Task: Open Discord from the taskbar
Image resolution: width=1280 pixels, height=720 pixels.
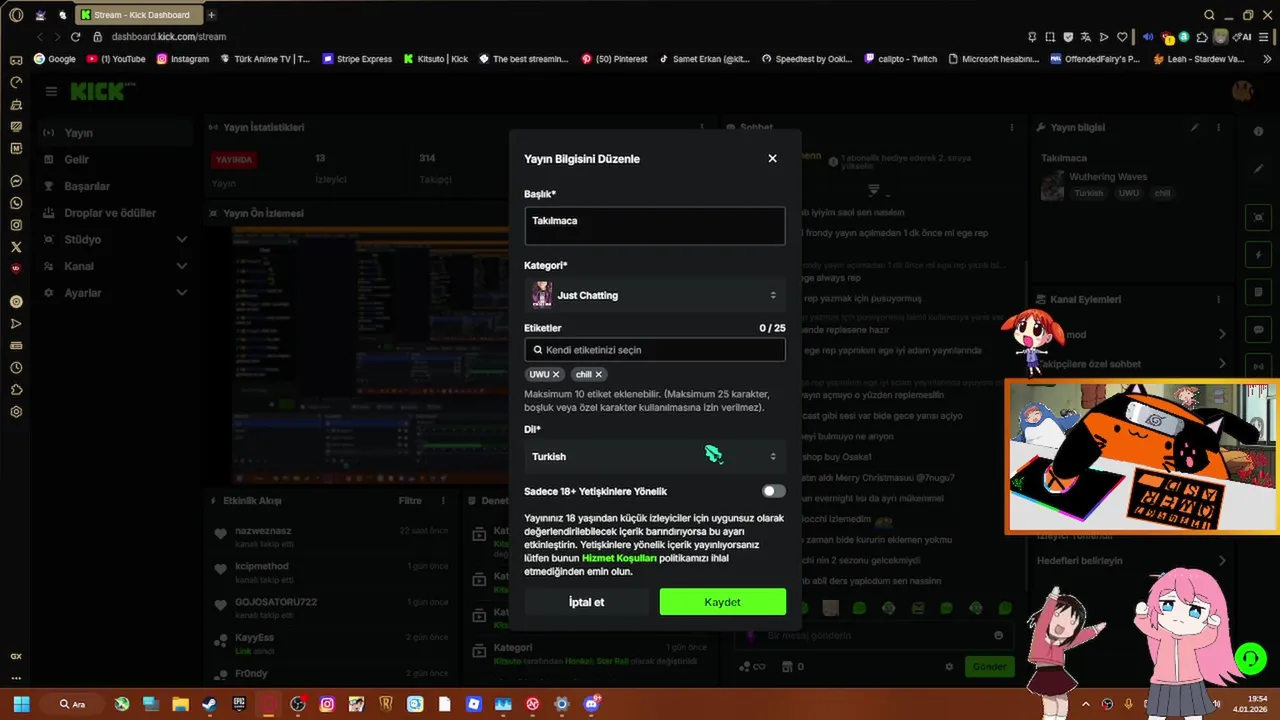Action: point(591,704)
